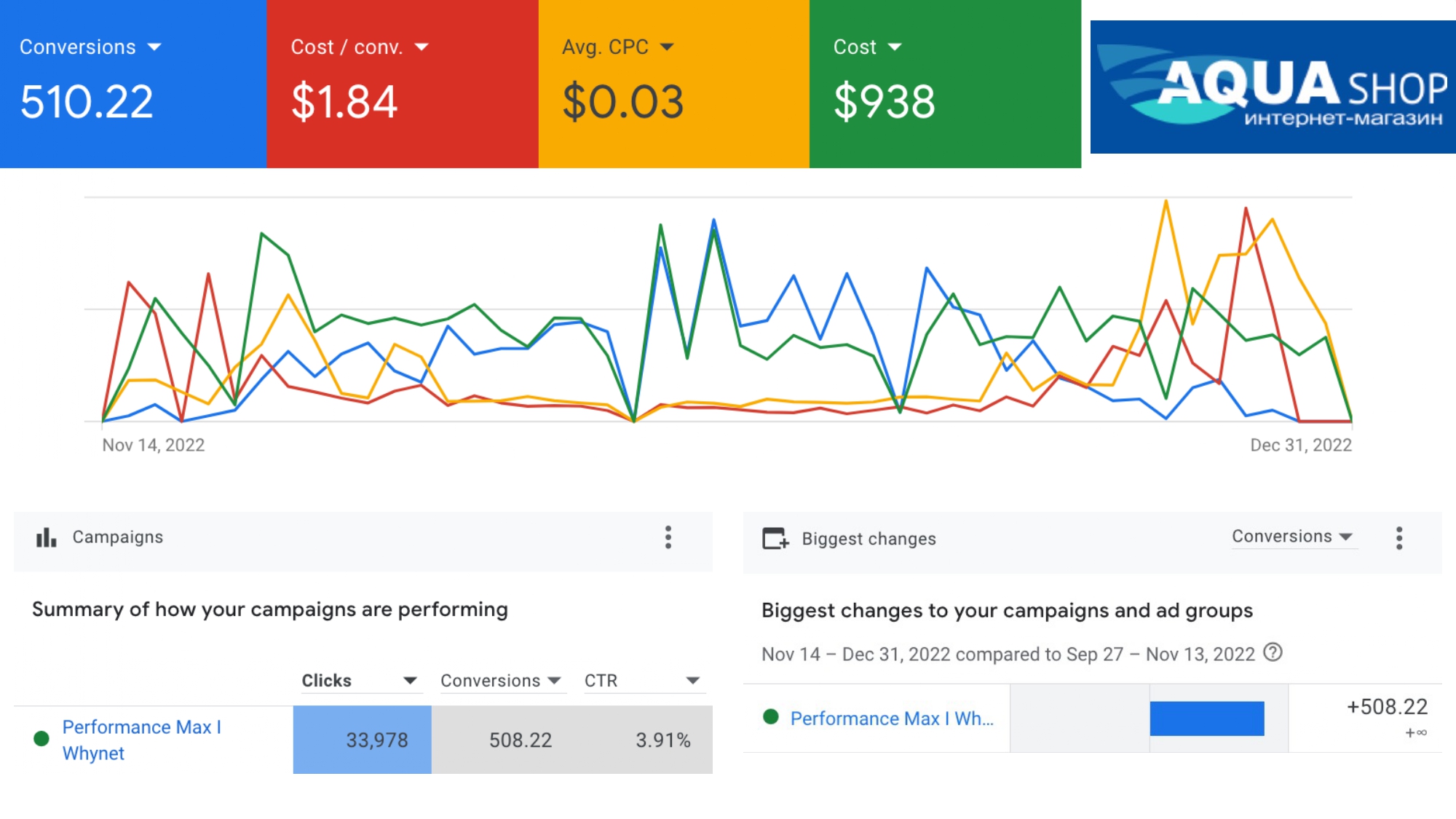Expand the Cost / conv. metric dropdown
The width and height of the screenshot is (1456, 819).
(422, 47)
